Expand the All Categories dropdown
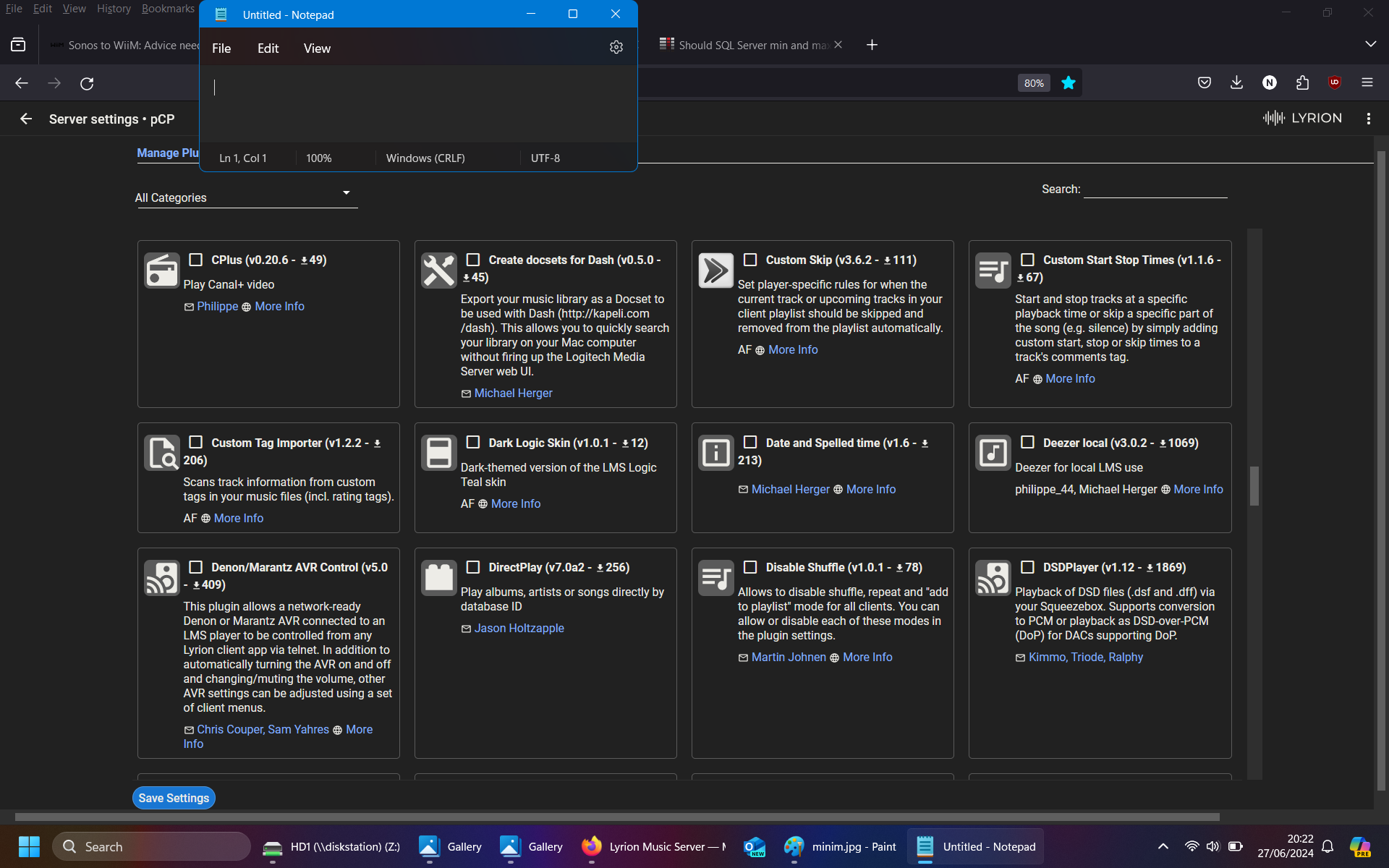Screen dimensions: 1389x868 [246, 197]
